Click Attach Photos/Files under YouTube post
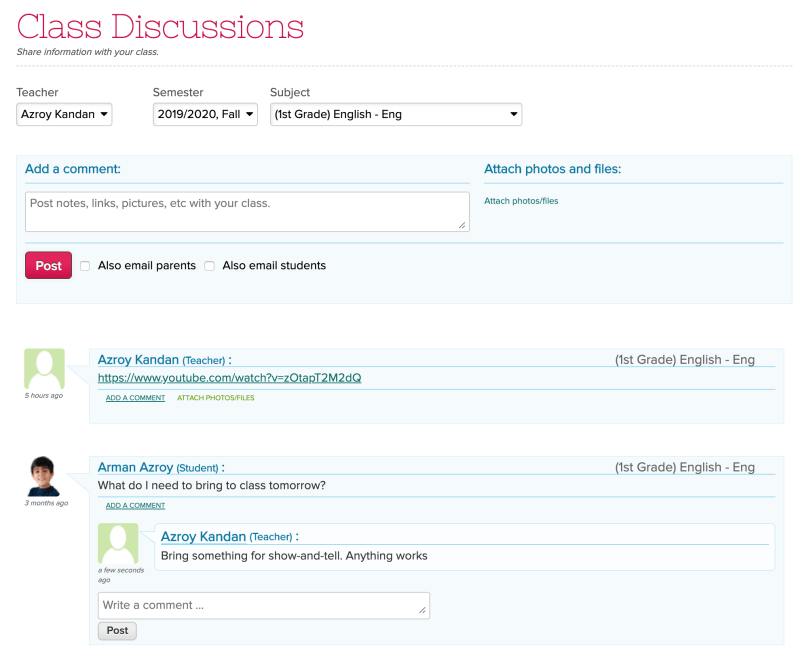The height and width of the screenshot is (659, 809). (x=216, y=398)
